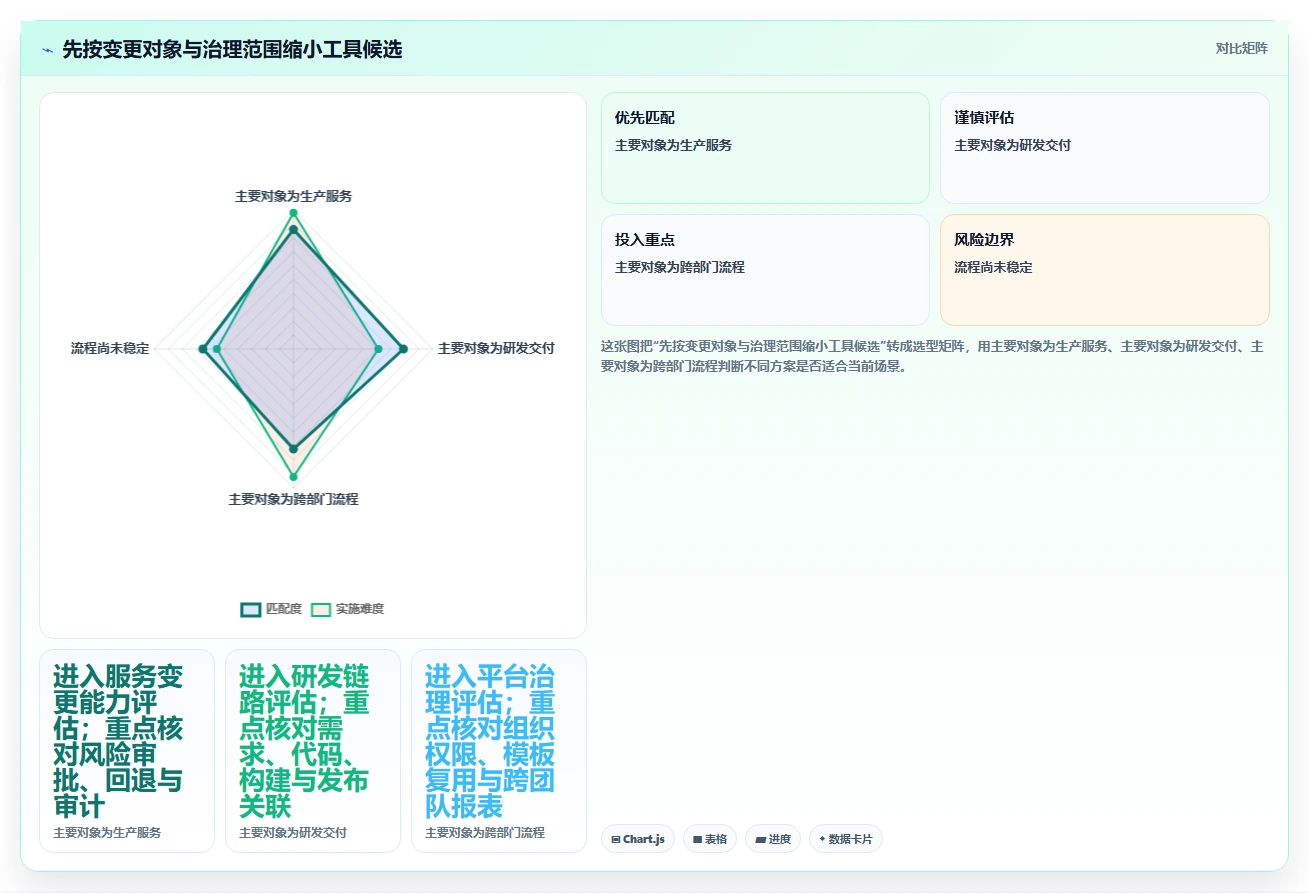Click the lightning icon beside the title

click(x=47, y=49)
